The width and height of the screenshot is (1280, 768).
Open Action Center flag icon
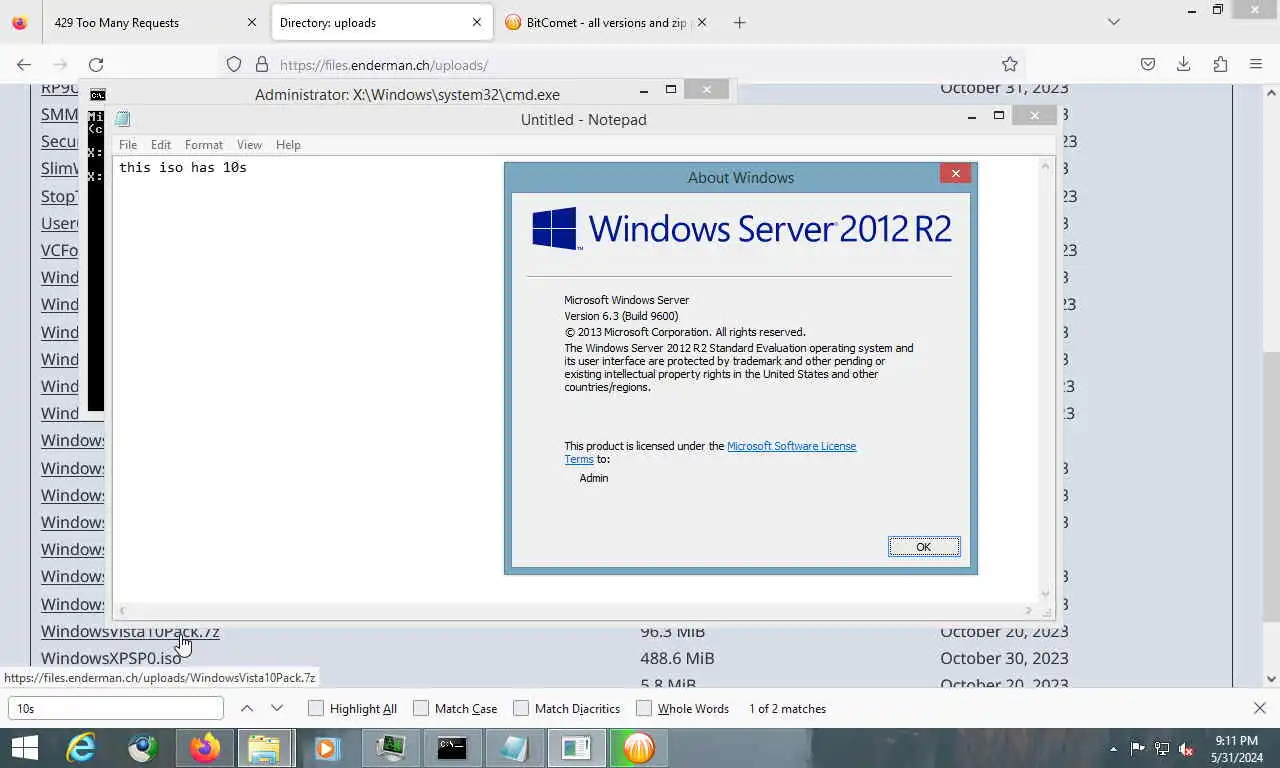[x=1137, y=748]
